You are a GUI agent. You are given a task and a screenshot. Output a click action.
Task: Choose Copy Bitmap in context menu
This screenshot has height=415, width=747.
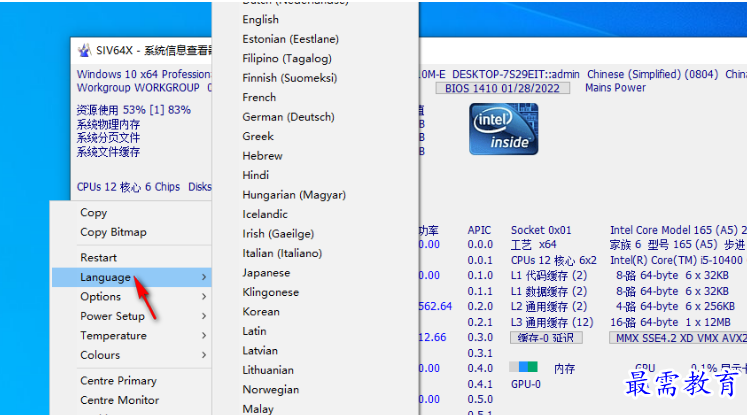tap(113, 232)
